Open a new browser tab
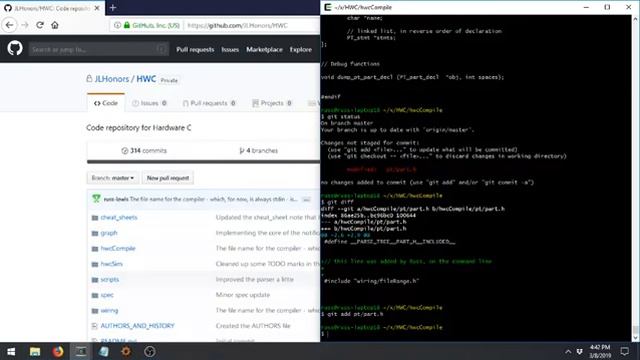 [x=113, y=8]
